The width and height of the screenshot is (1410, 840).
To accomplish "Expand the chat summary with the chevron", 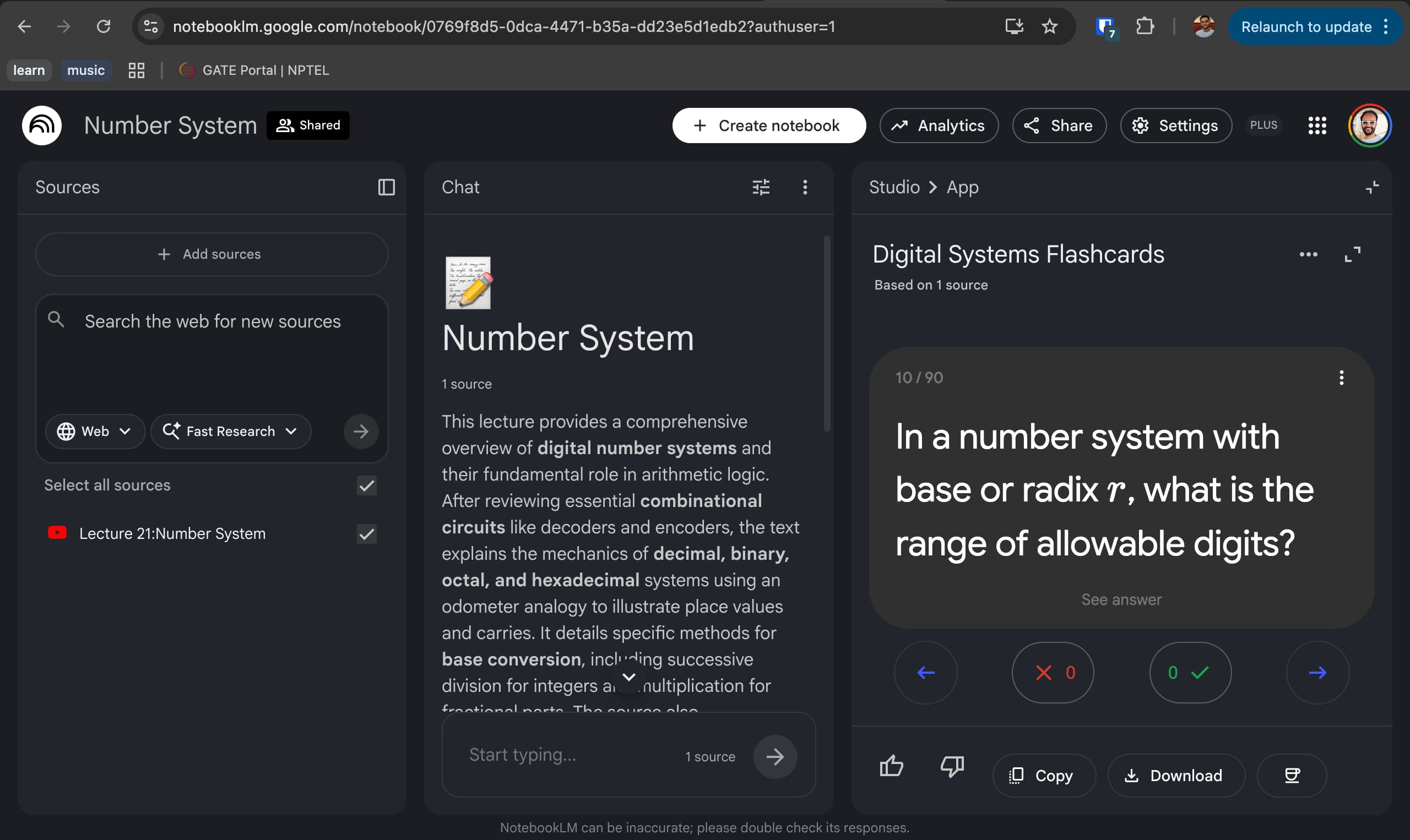I will pyautogui.click(x=628, y=677).
